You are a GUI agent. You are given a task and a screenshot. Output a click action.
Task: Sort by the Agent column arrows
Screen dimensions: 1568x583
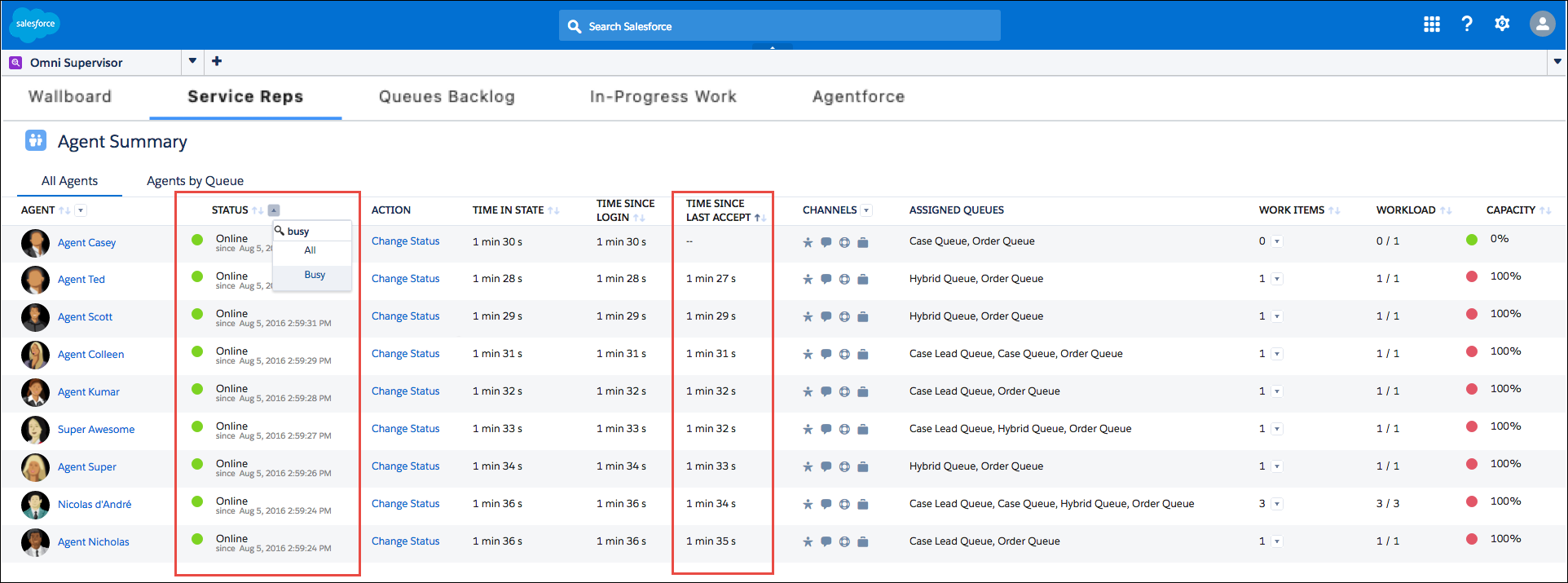64,210
